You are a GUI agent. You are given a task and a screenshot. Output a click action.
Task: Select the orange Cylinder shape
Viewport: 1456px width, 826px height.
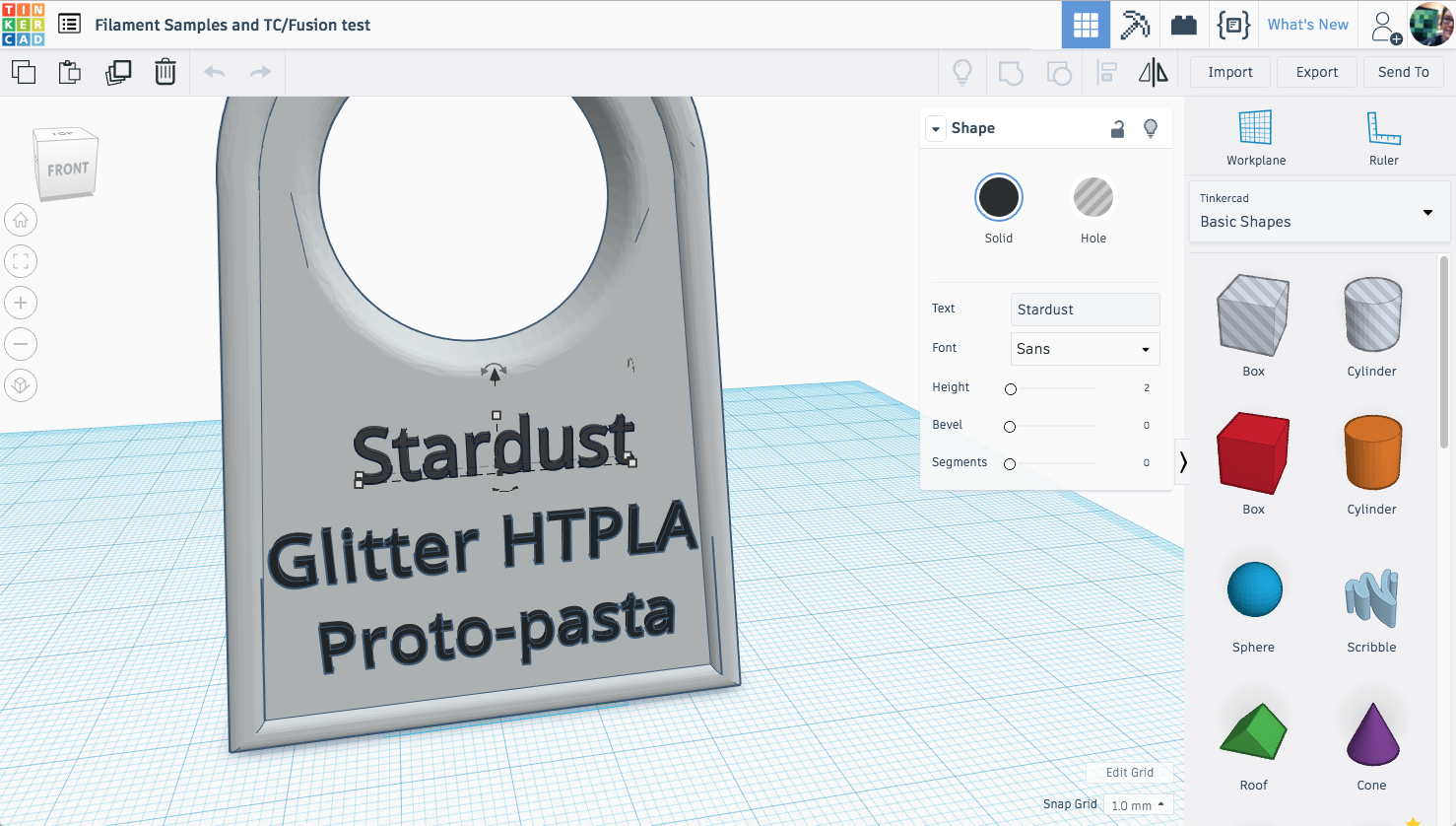point(1372,452)
